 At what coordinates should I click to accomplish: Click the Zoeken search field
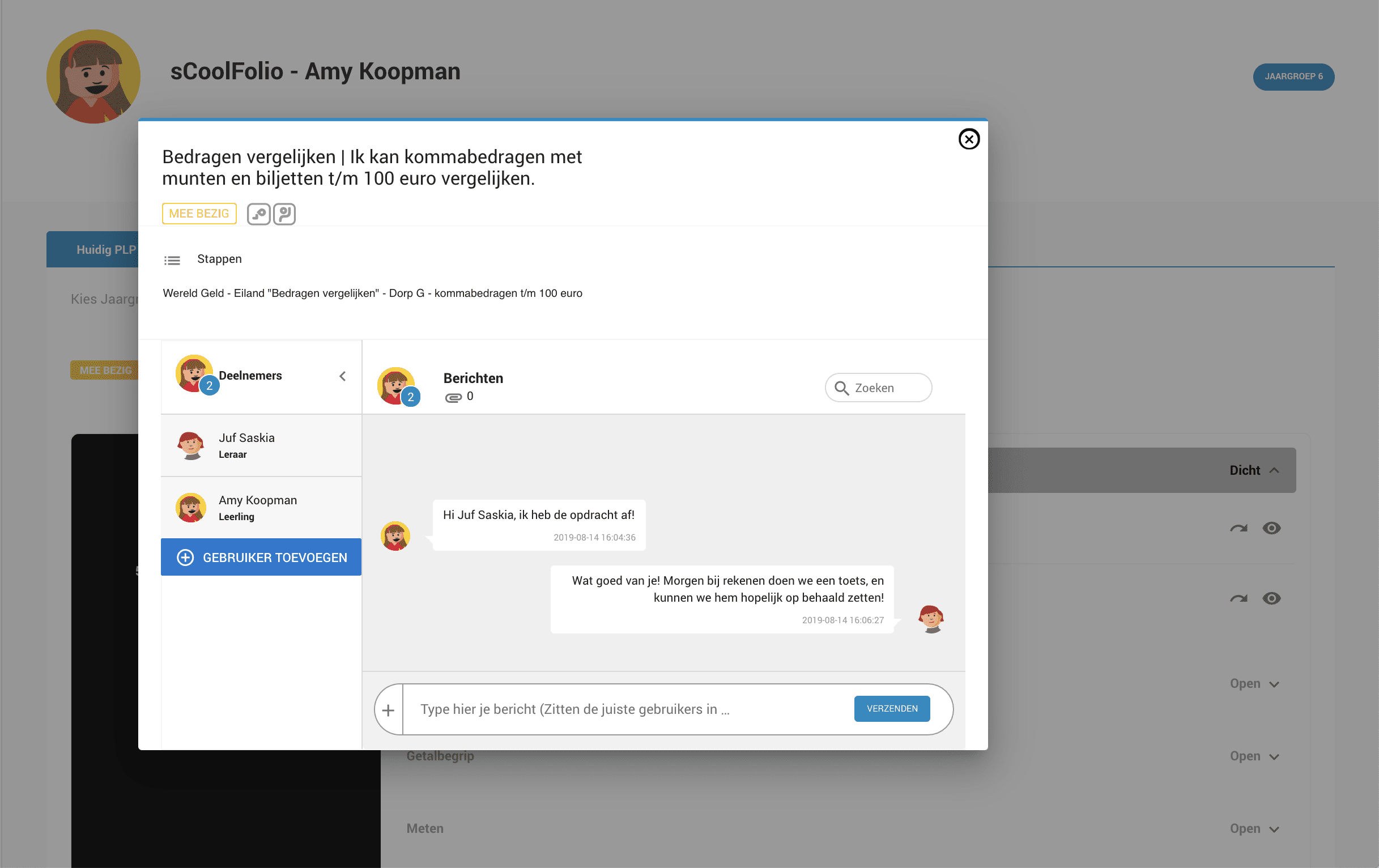[x=878, y=388]
